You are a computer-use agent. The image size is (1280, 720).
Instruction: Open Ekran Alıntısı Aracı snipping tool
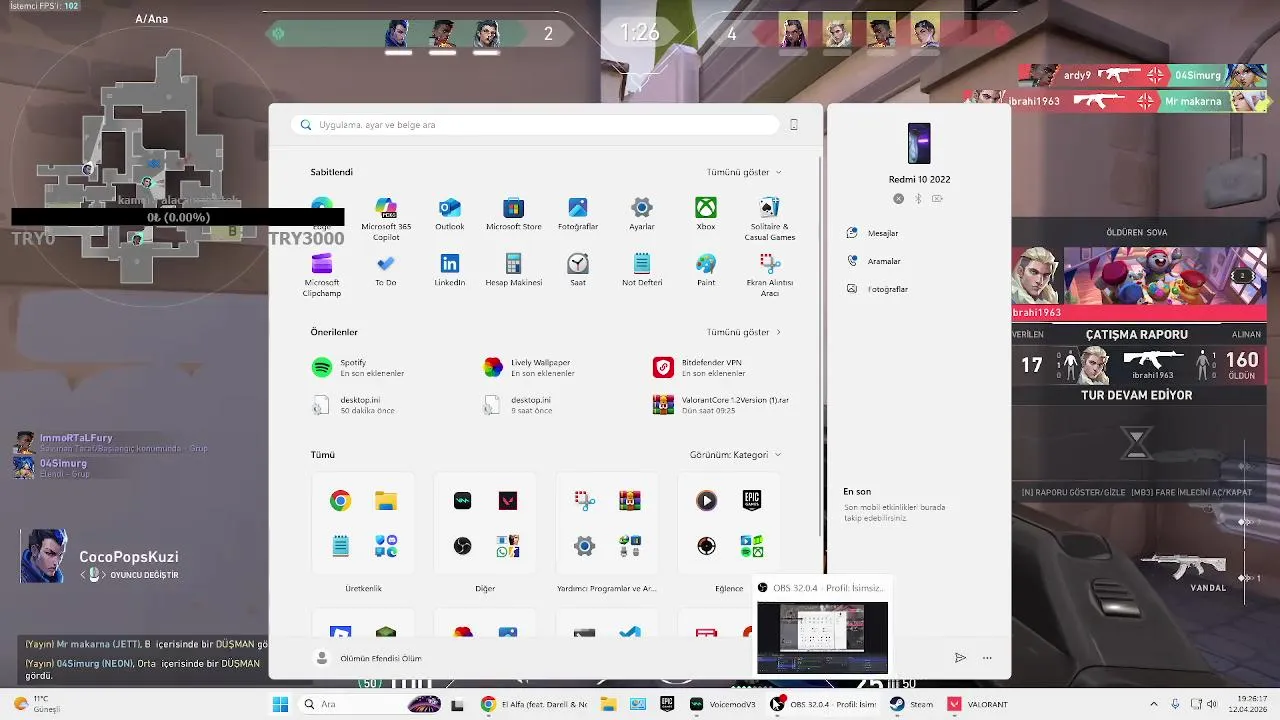point(770,274)
